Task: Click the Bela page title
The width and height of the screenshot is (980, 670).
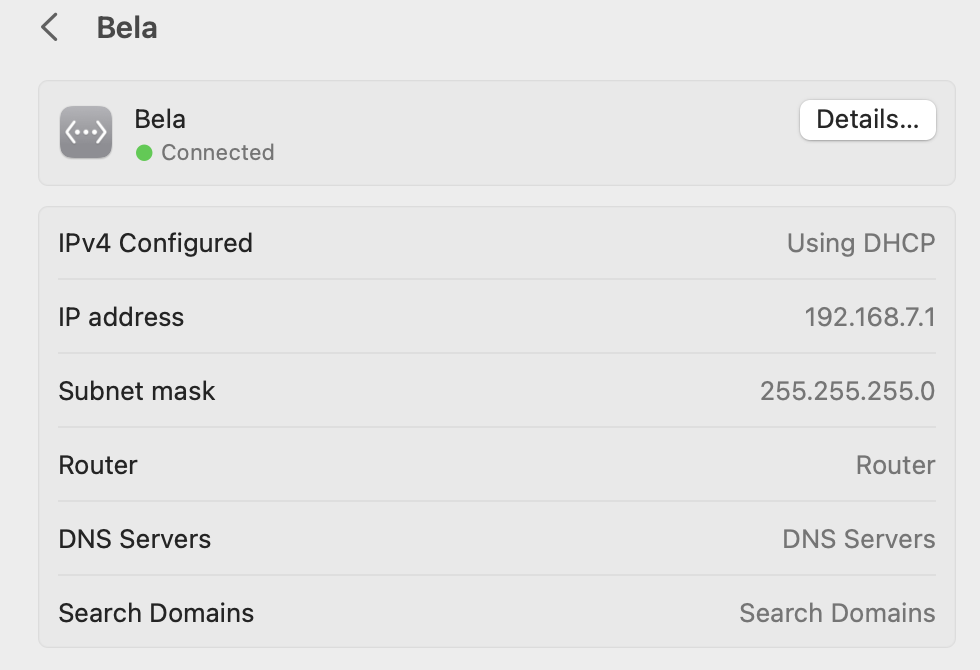Action: pyautogui.click(x=127, y=28)
